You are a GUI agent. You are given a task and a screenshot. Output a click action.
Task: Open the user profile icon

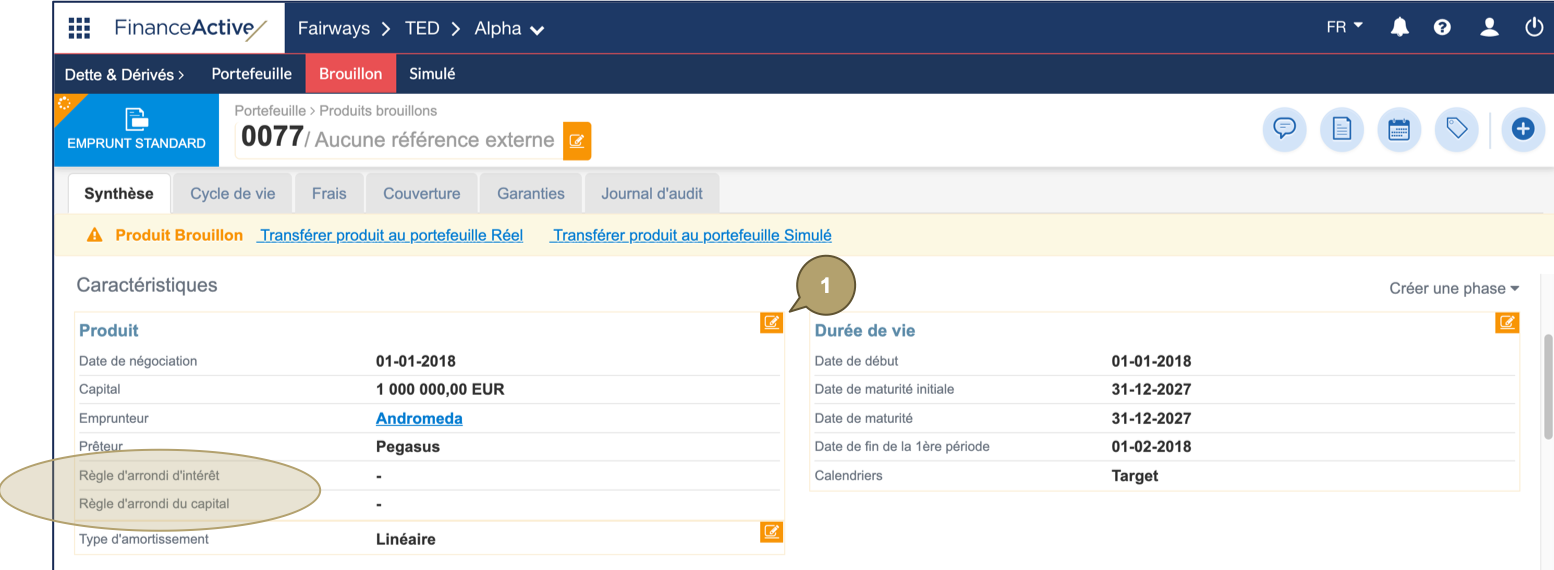1489,28
